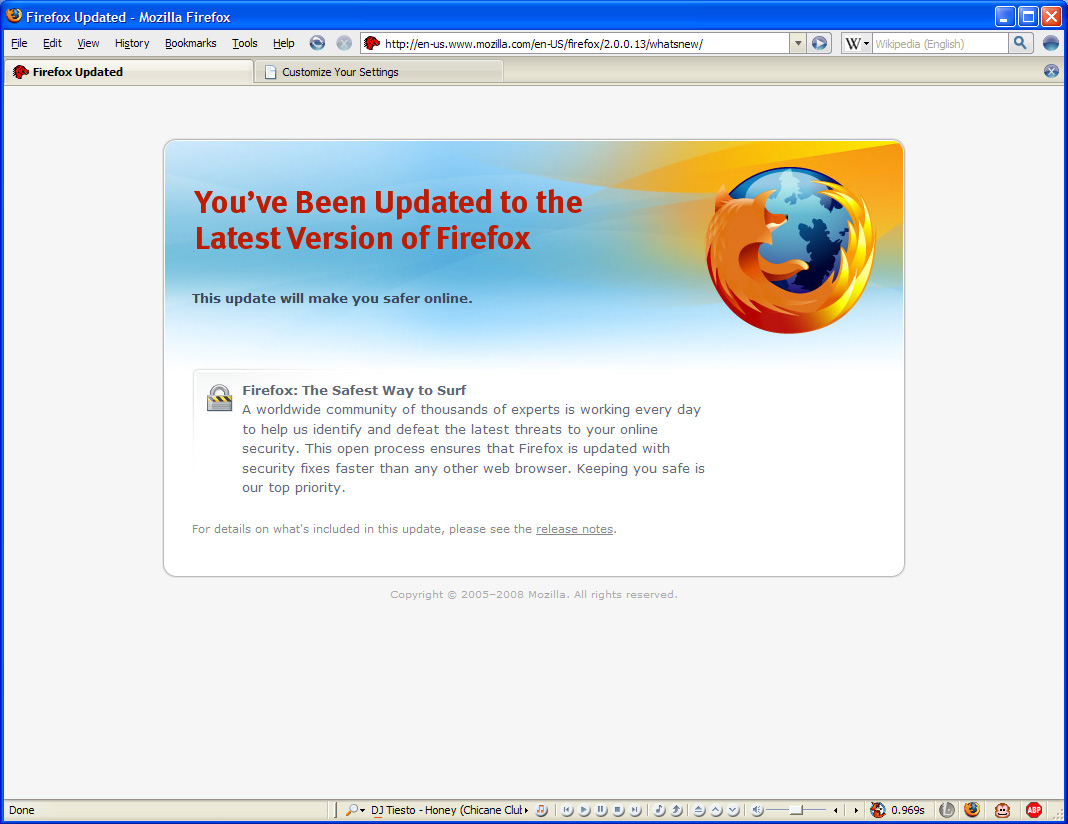Click the Wikipedia search magnifier button
Screen dimensions: 1068x824
pos(1020,43)
